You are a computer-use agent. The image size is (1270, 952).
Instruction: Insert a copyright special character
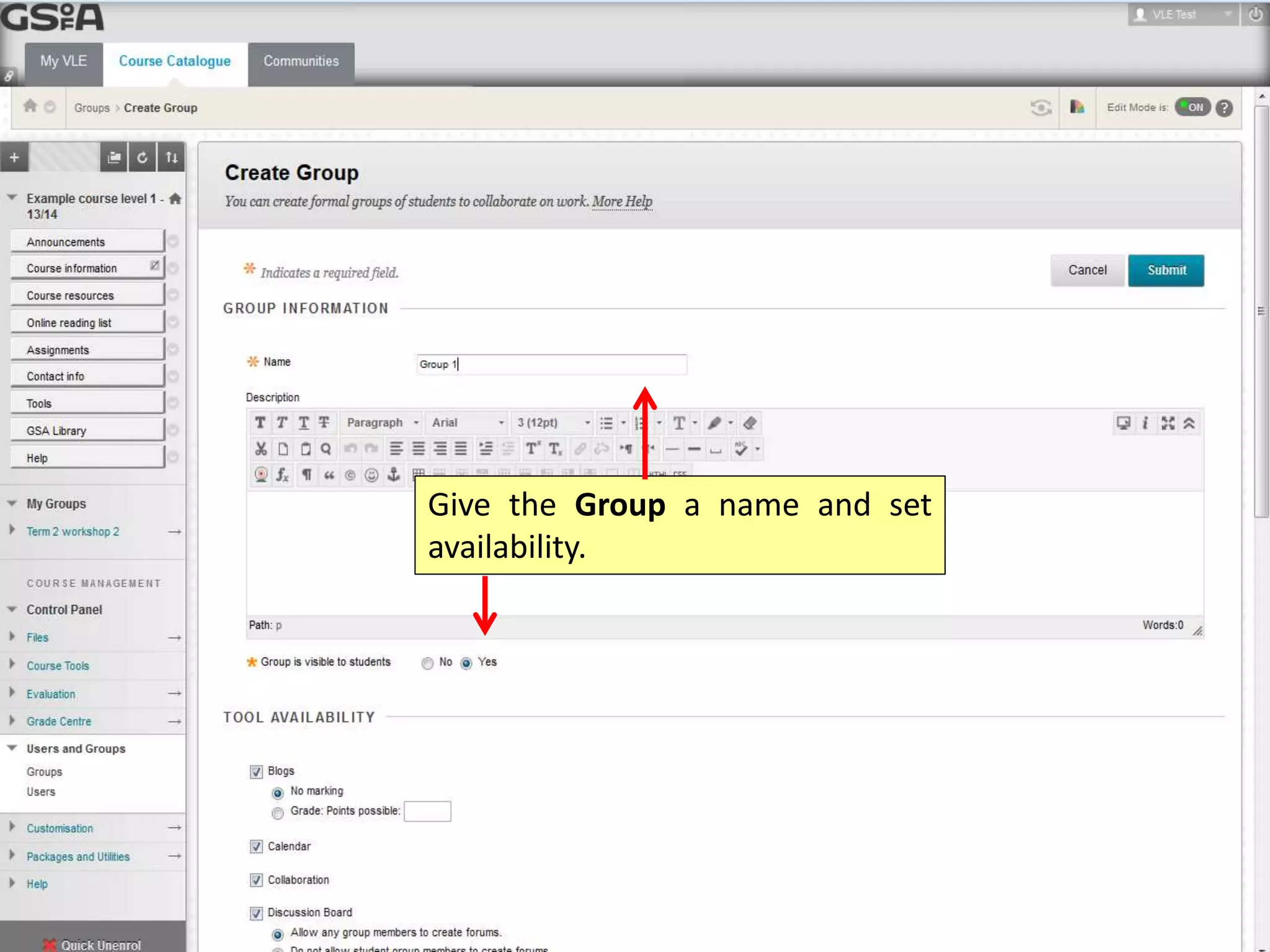coord(350,475)
